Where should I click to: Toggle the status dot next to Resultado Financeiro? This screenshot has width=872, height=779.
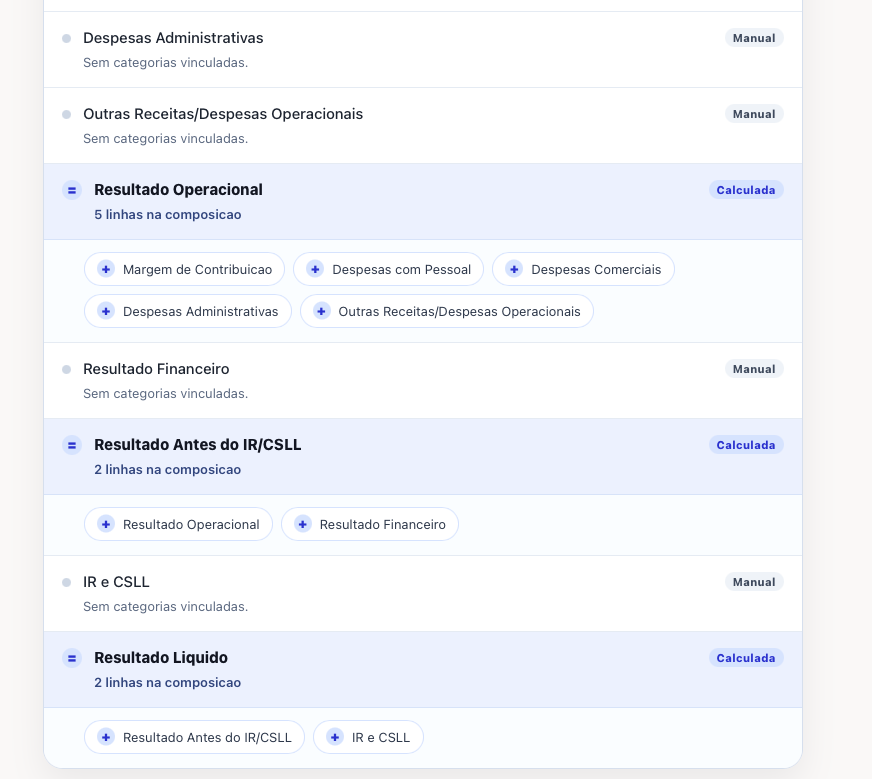click(x=66, y=369)
